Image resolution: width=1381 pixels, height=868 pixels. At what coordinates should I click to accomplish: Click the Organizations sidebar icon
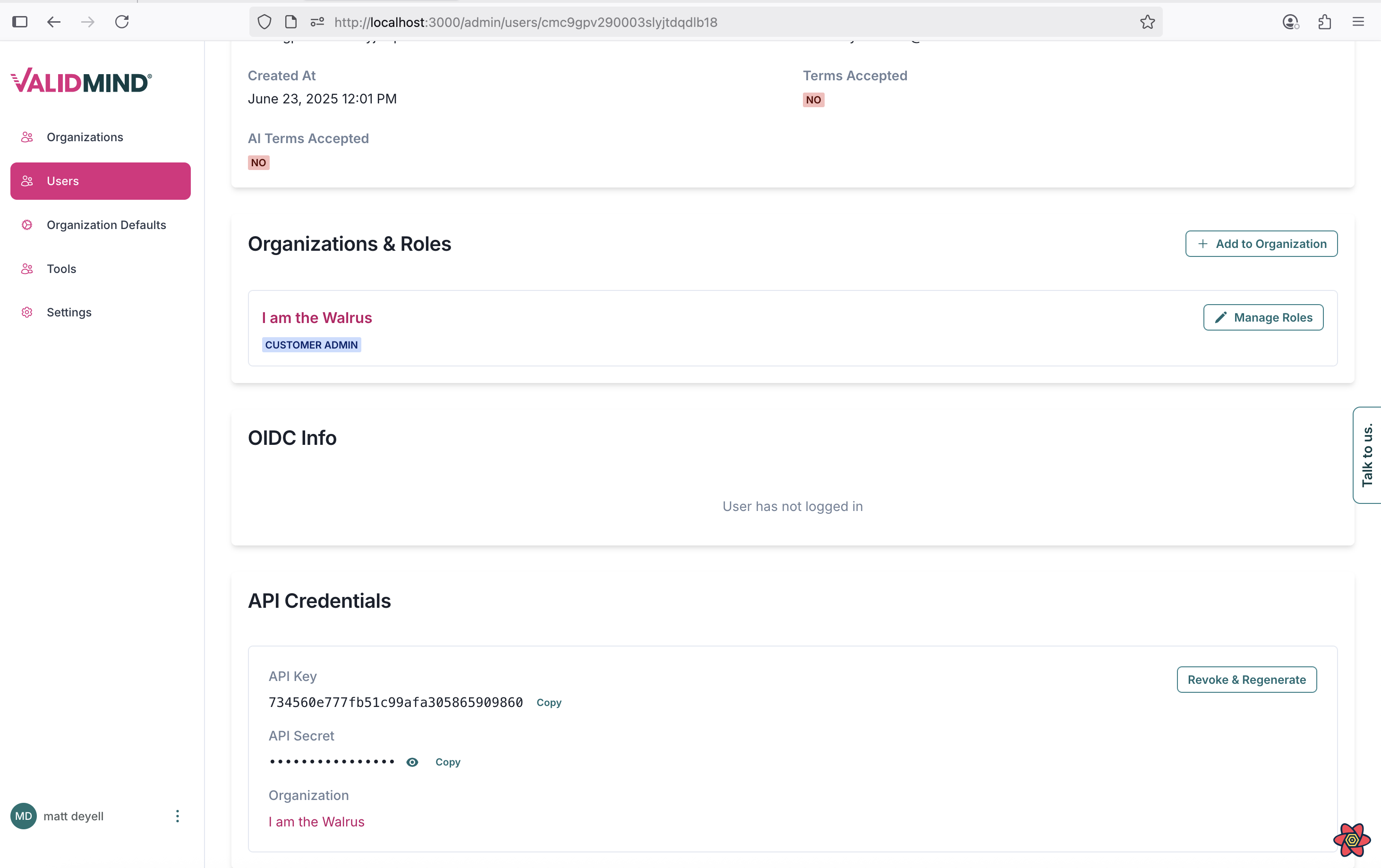27,137
